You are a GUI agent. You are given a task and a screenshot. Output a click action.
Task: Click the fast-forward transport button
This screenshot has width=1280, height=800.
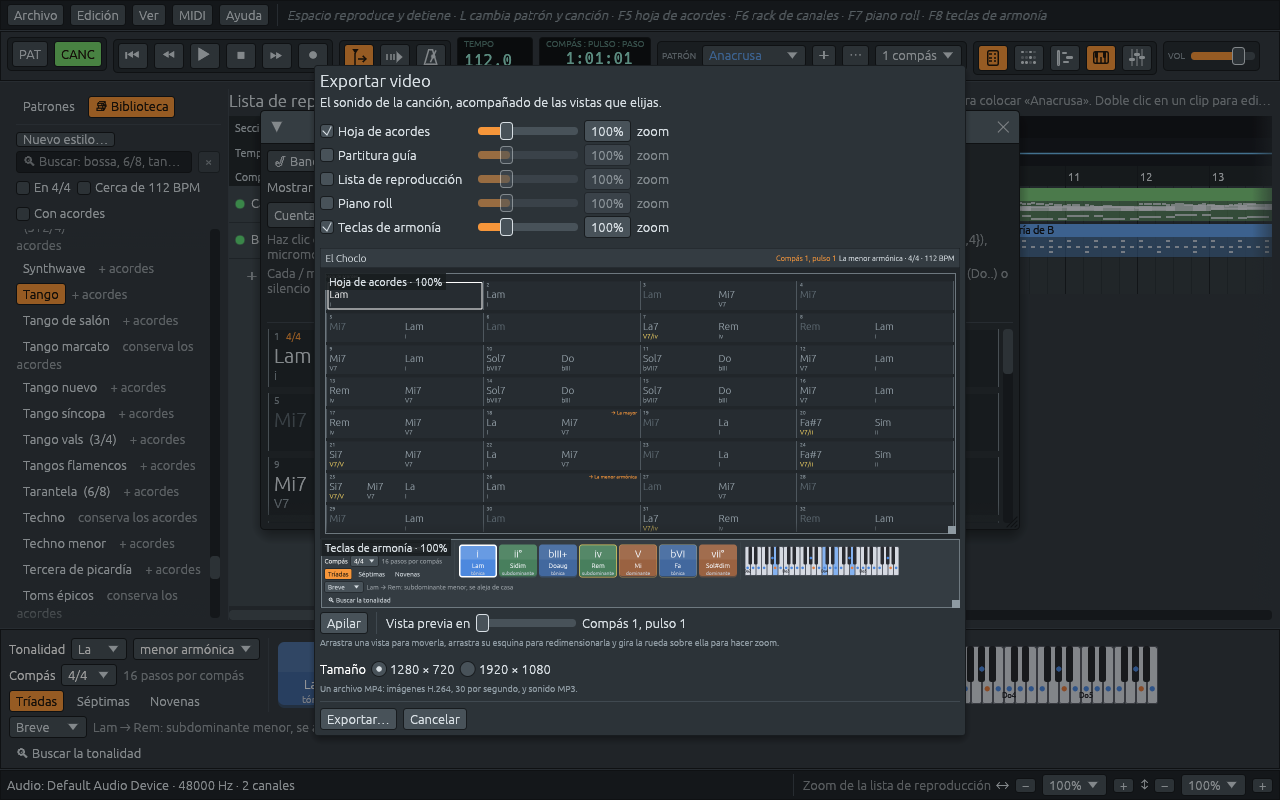277,56
